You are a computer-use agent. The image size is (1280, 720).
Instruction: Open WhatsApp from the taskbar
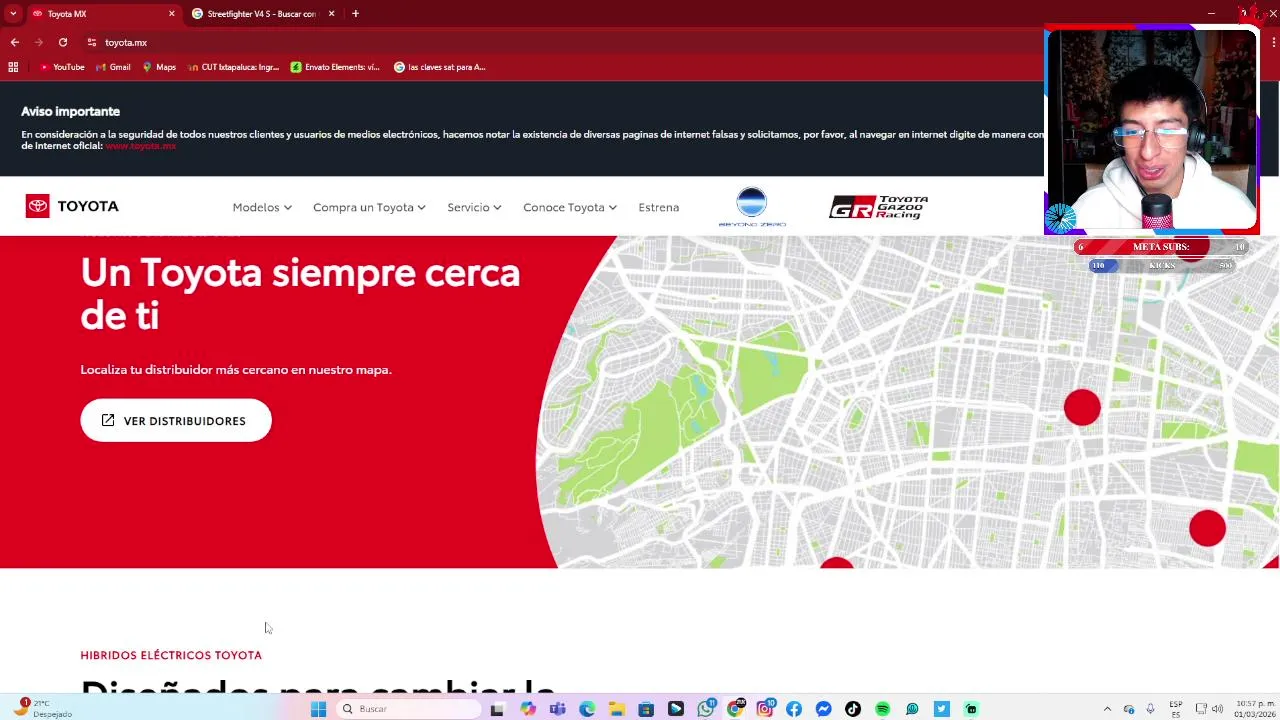[x=706, y=709]
